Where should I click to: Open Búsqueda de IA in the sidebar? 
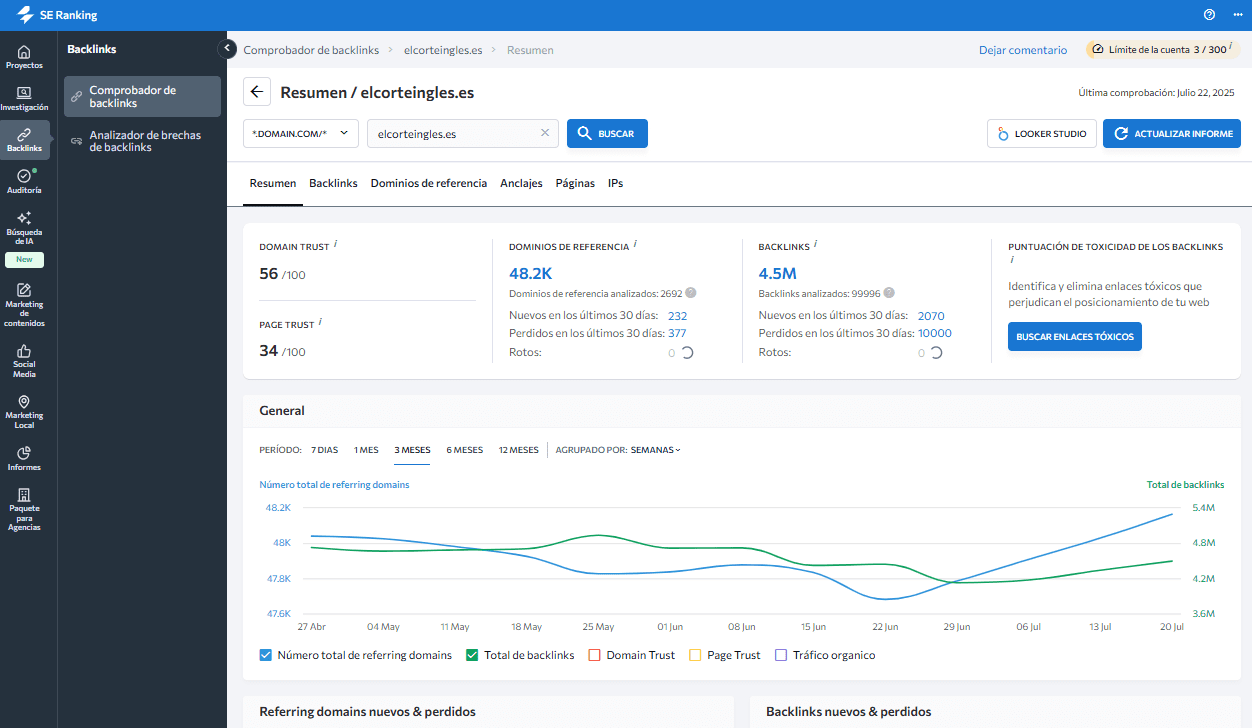pyautogui.click(x=24, y=229)
